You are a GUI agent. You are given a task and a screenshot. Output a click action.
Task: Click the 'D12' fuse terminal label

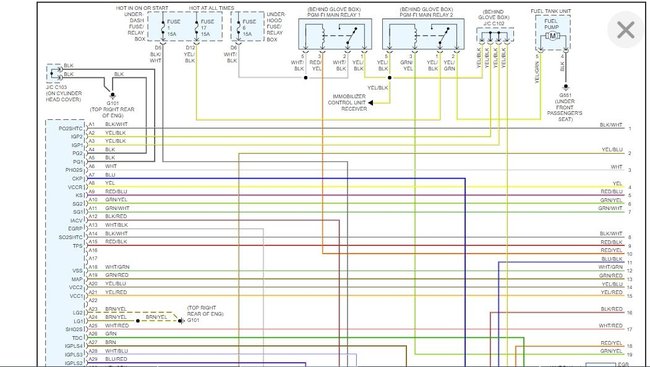tap(190, 48)
